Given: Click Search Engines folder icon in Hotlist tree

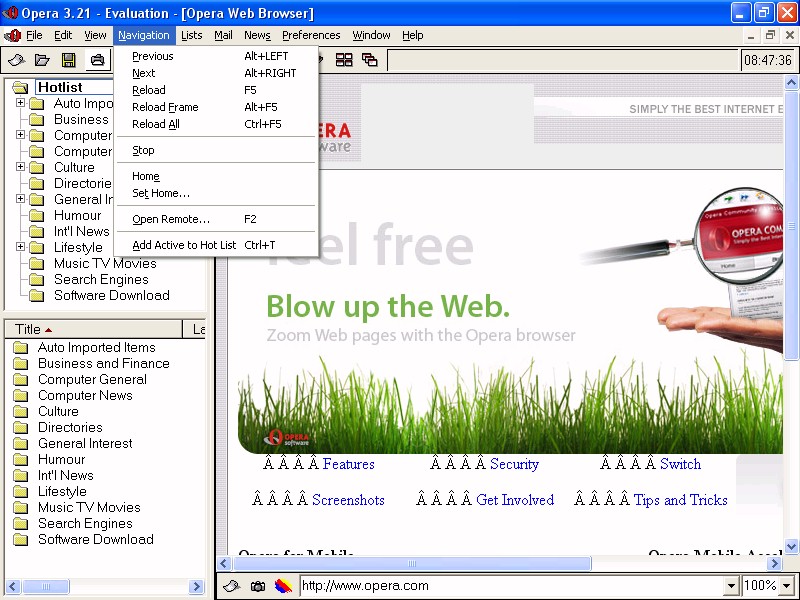Looking at the screenshot, I should coord(36,280).
